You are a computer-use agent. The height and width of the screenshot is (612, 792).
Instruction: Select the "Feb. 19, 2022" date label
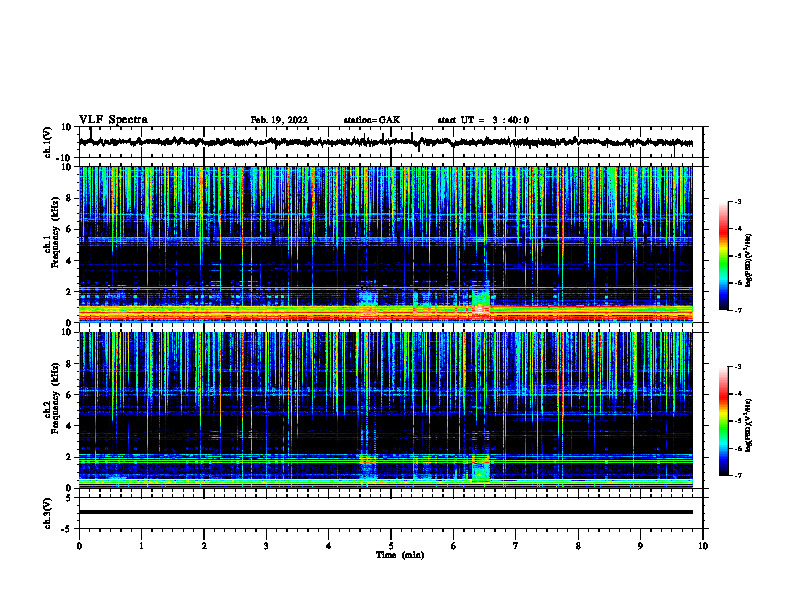tap(279, 120)
